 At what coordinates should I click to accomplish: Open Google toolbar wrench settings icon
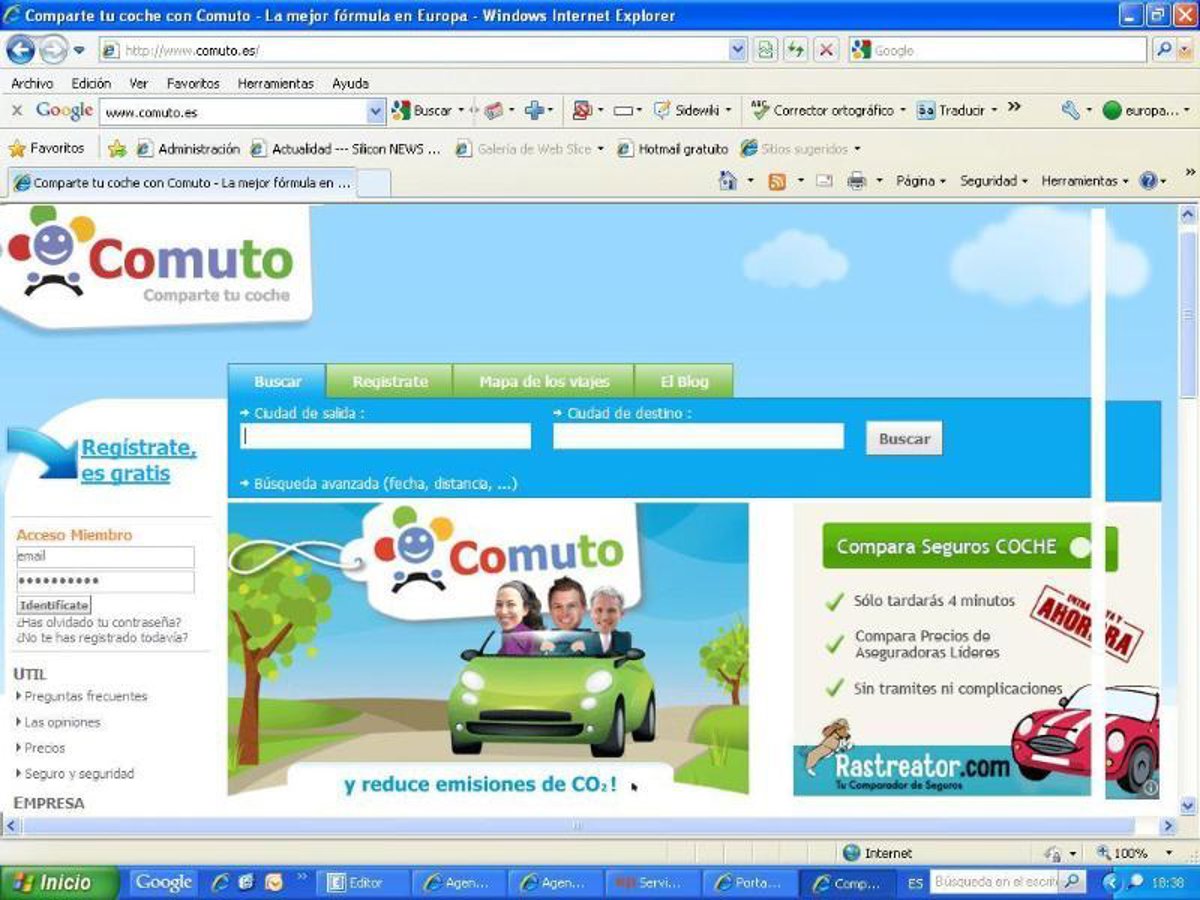point(1070,110)
